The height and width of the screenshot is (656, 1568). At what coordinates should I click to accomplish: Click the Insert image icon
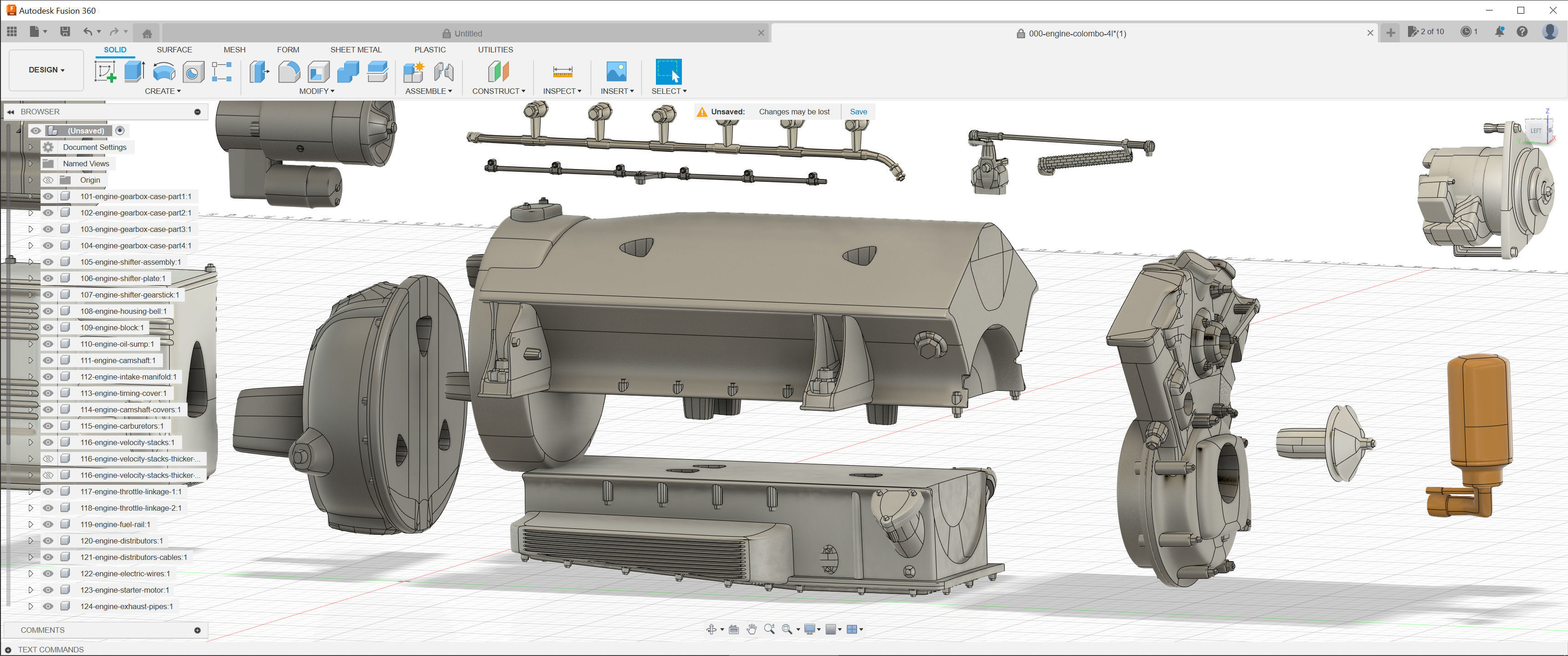[616, 72]
